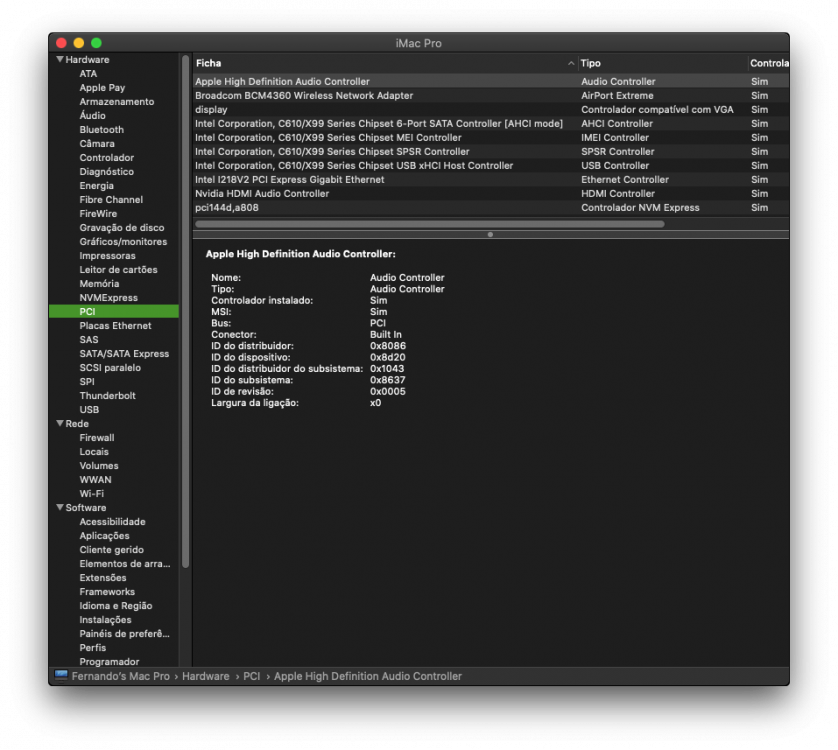Select SATA/SATA Express in the sidebar

(x=124, y=353)
